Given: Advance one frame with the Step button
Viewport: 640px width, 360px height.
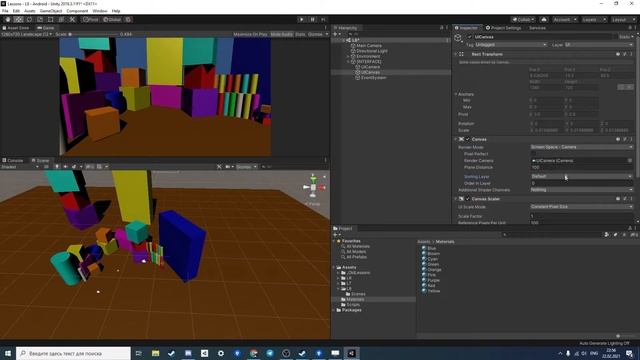Looking at the screenshot, I should pos(323,20).
